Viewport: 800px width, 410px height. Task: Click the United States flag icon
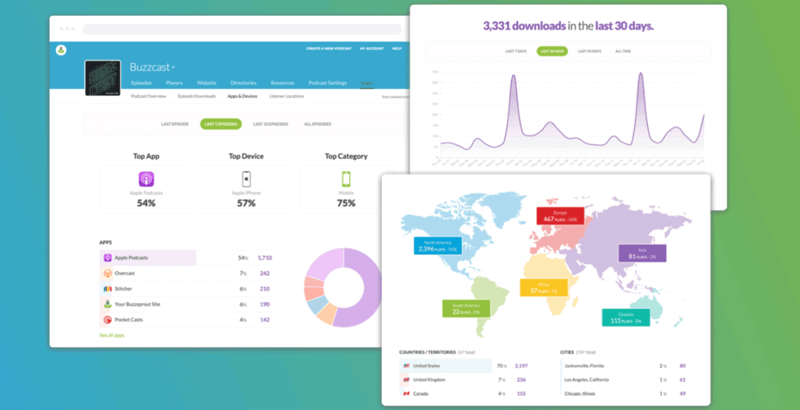(407, 366)
